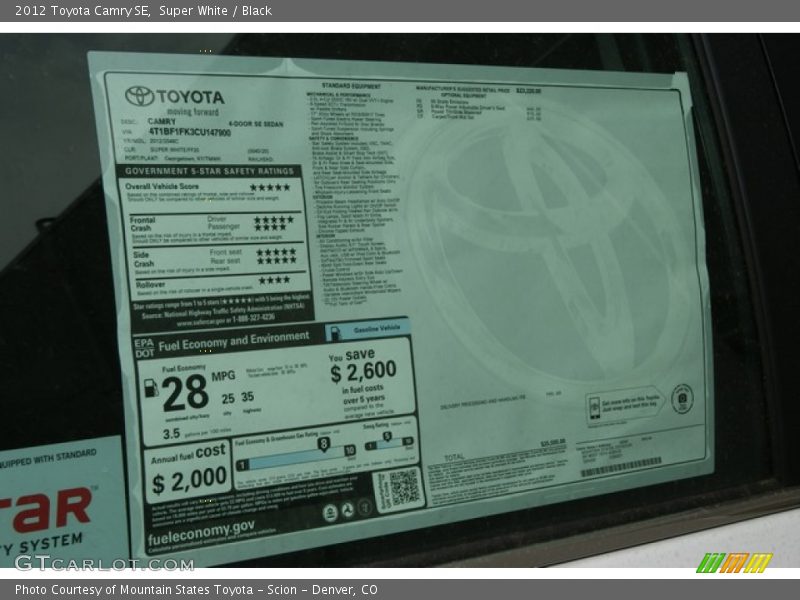This screenshot has width=800, height=600.
Task: Click the 'in fuel costs over 5 years' text
Action: tap(363, 394)
